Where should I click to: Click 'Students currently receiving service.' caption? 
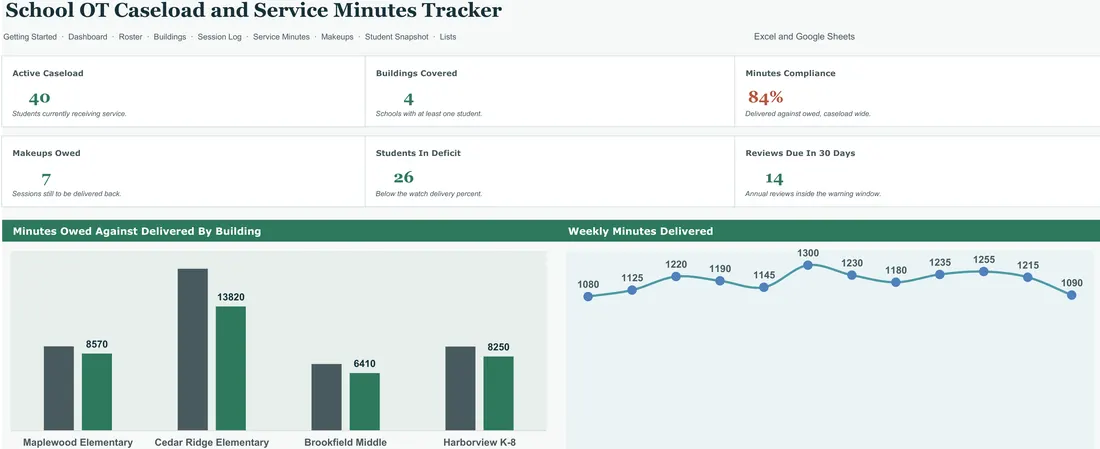69,114
